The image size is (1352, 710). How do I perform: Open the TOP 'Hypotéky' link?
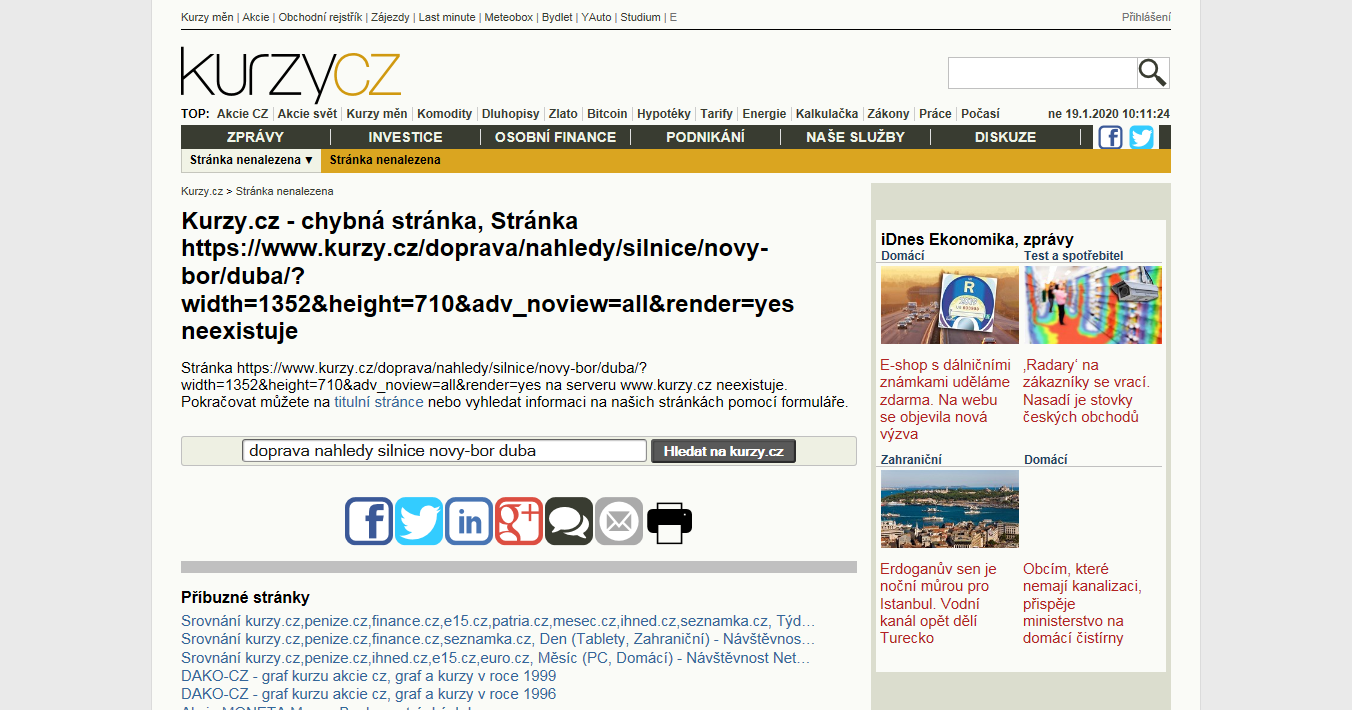point(664,114)
